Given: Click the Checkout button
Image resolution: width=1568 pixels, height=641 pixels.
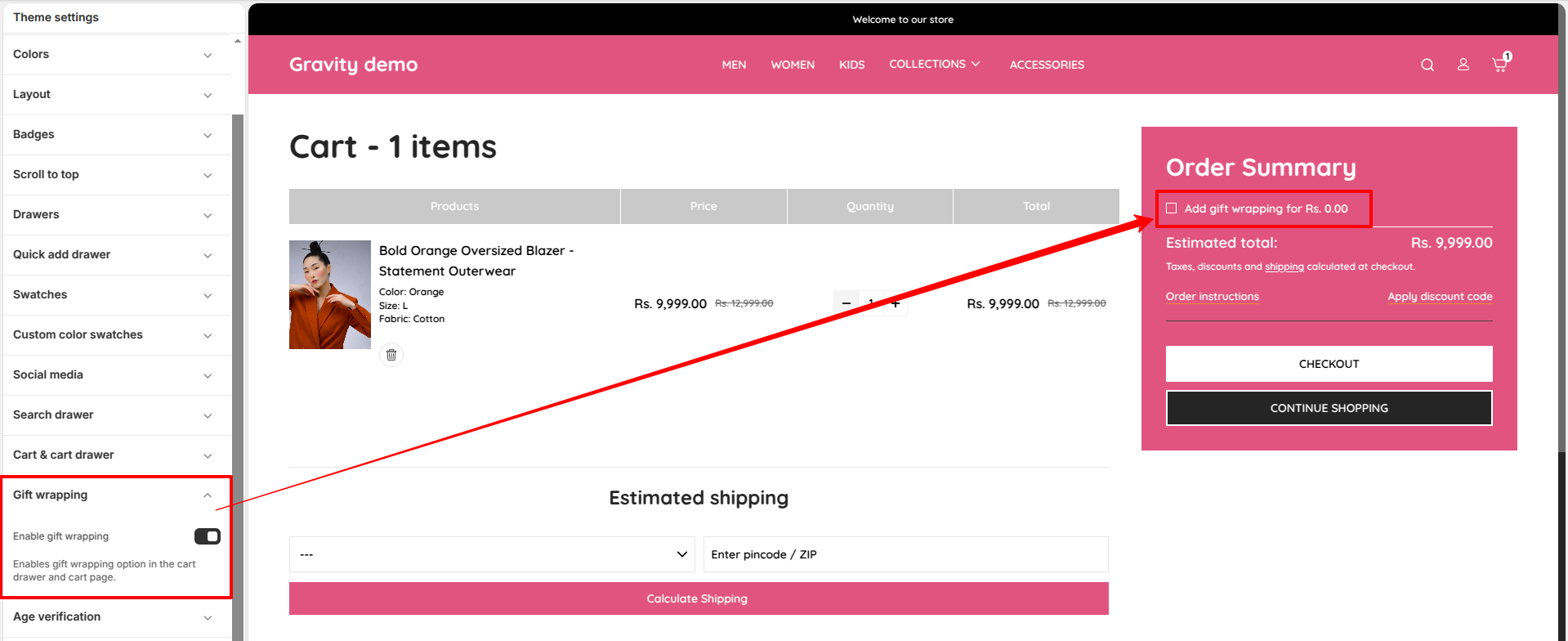Looking at the screenshot, I should coord(1329,364).
